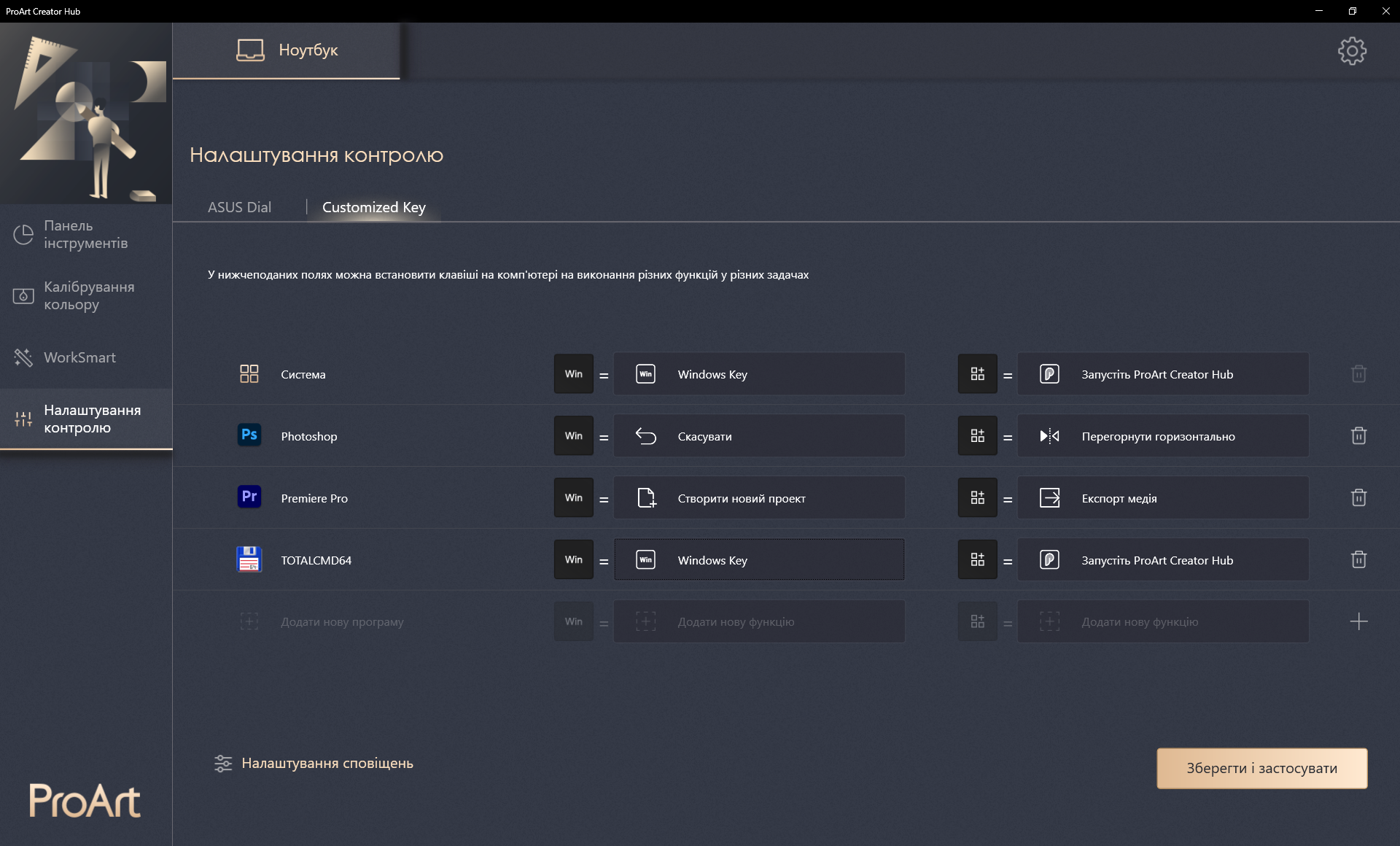This screenshot has height=846, width=1400.
Task: Click the TOTALCMD64 floppy disk icon
Action: point(249,559)
